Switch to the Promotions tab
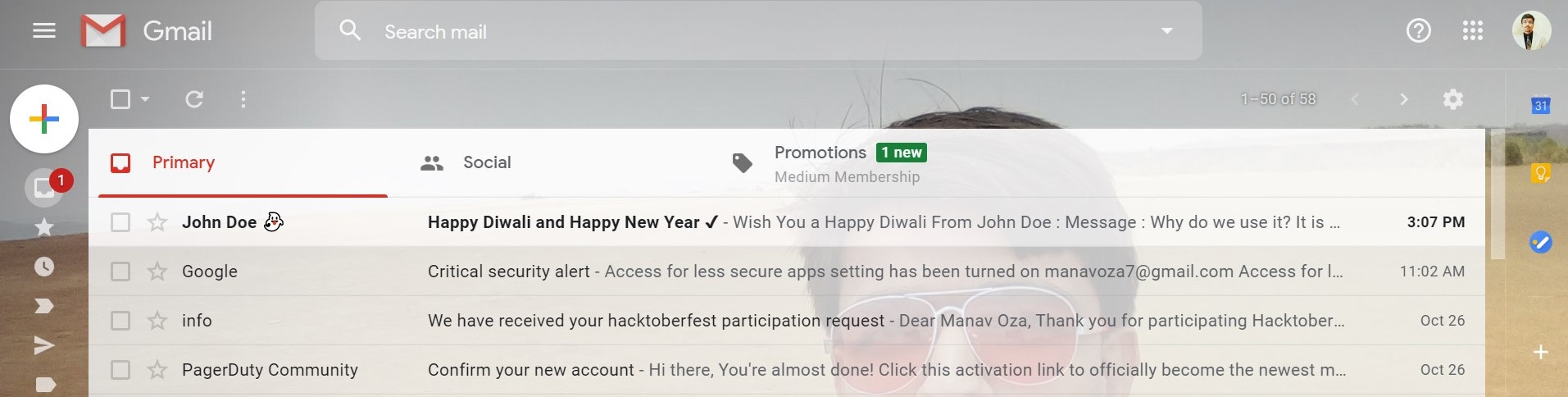Screen dimensions: 1568x397 point(820,153)
